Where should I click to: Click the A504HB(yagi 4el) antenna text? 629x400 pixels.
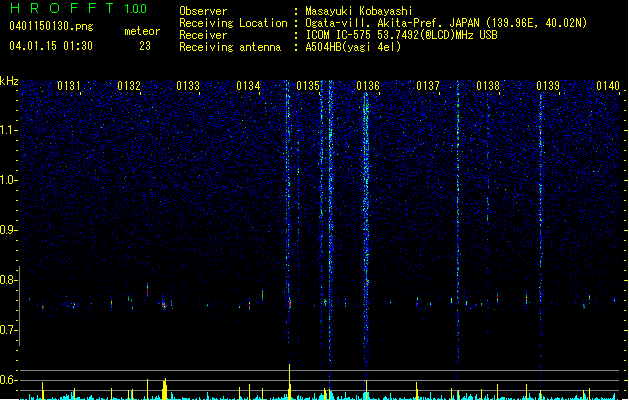click(x=353, y=47)
